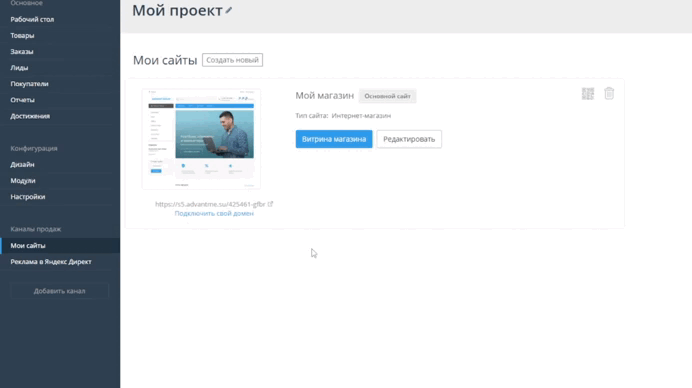Click Создать новый button
This screenshot has width=692, height=388.
[232, 60]
